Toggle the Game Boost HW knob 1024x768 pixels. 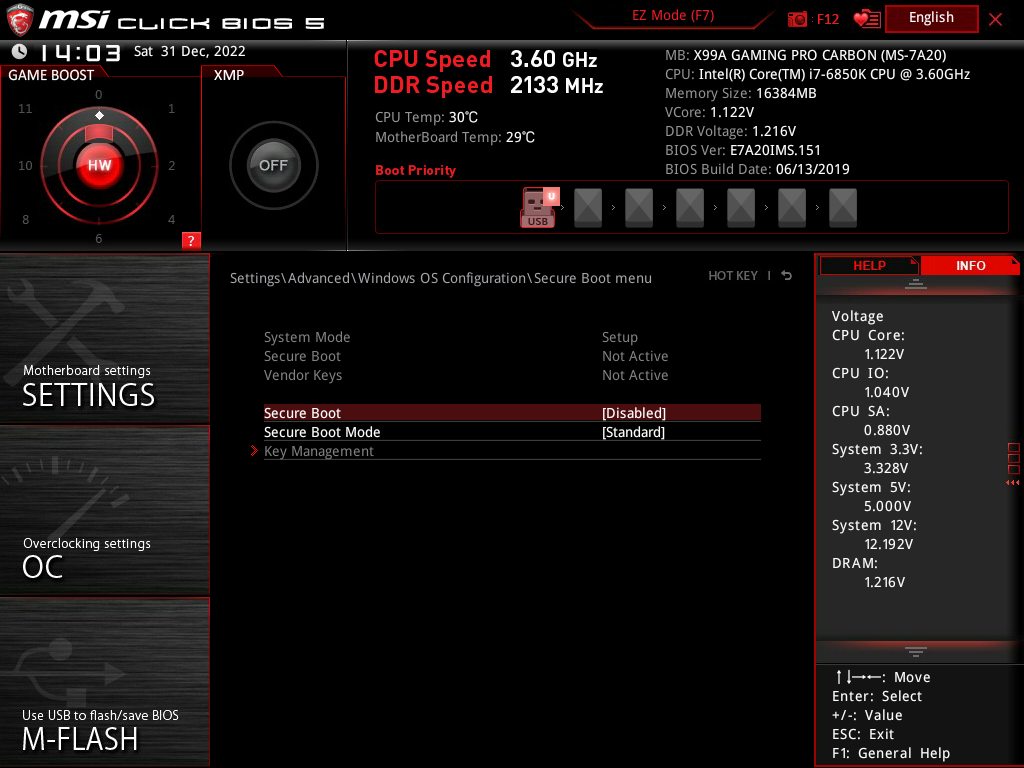click(99, 165)
